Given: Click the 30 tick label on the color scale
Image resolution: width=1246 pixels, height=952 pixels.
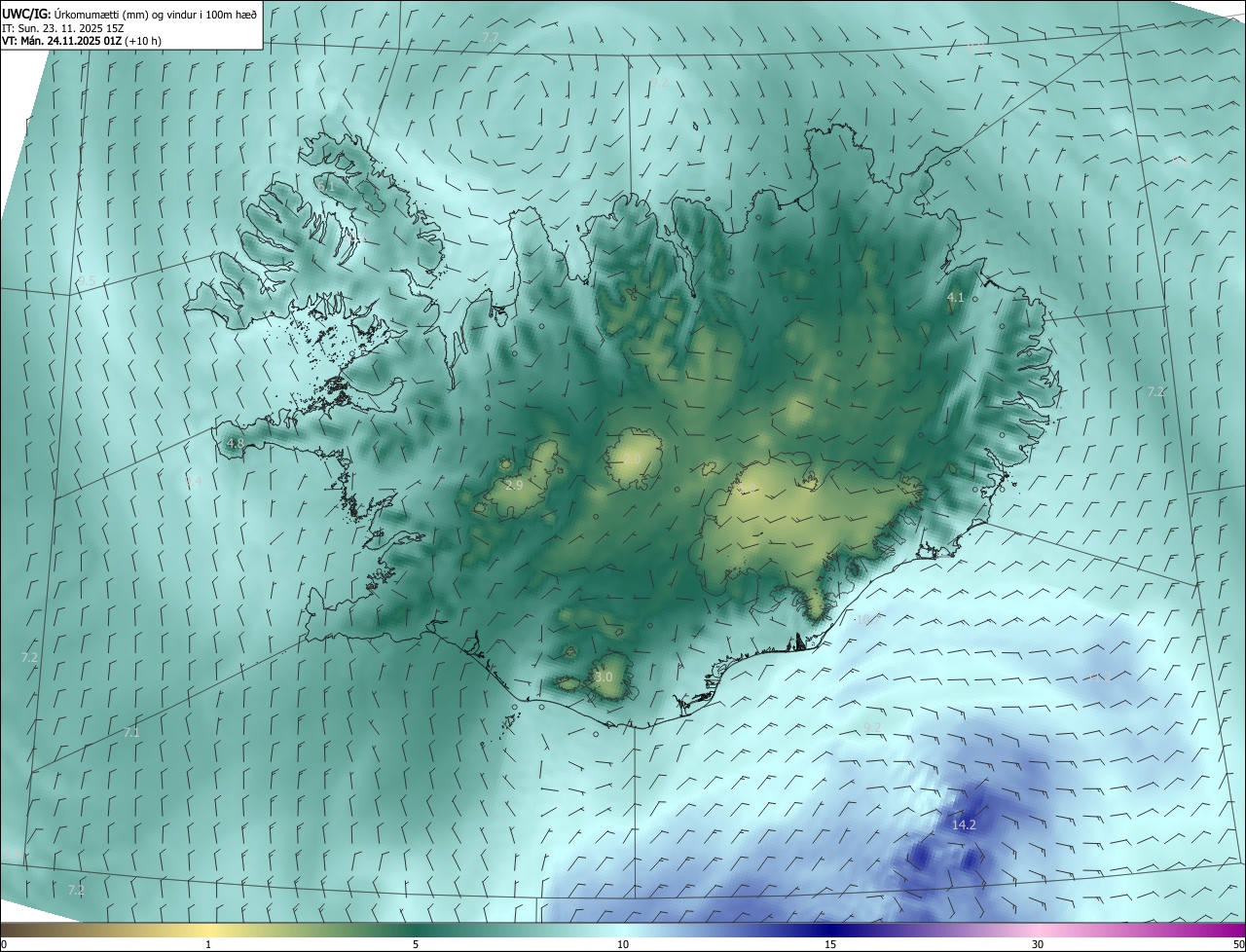Looking at the screenshot, I should [x=1038, y=944].
